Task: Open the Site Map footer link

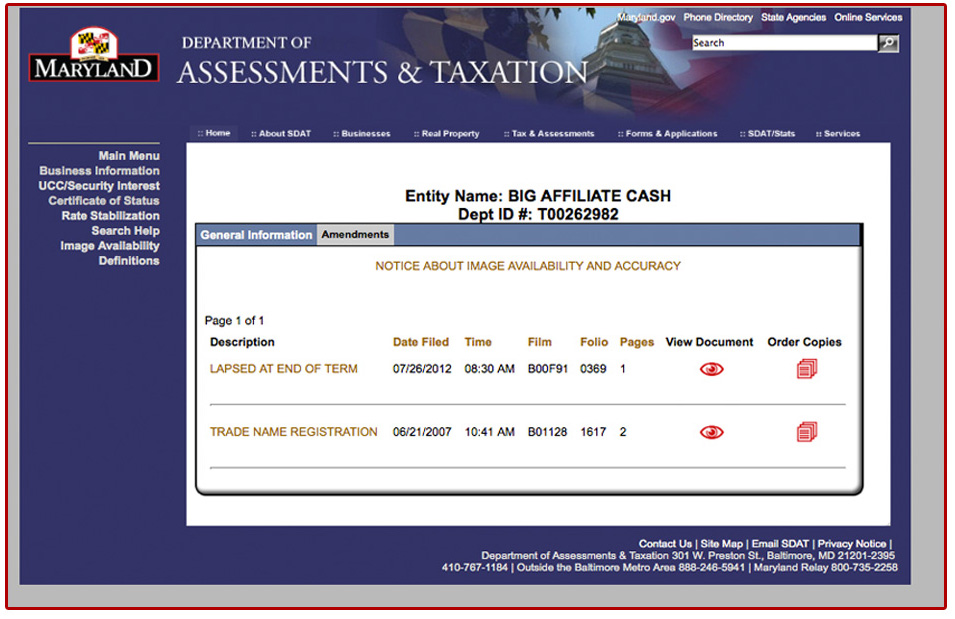Action: click(721, 544)
